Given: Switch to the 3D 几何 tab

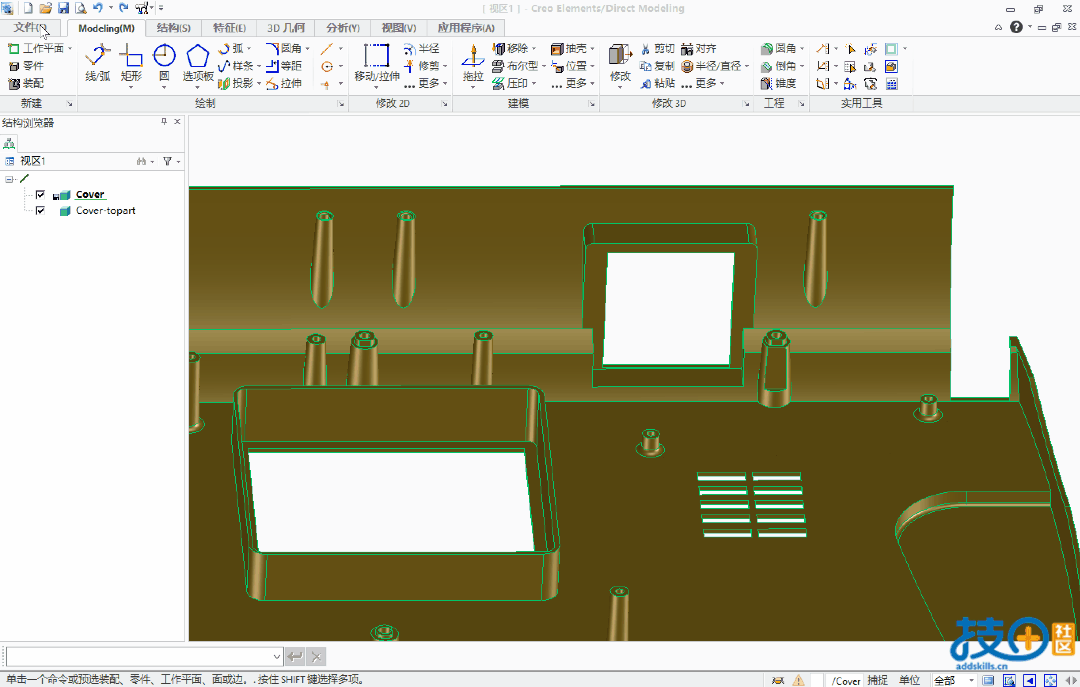Looking at the screenshot, I should pos(286,28).
